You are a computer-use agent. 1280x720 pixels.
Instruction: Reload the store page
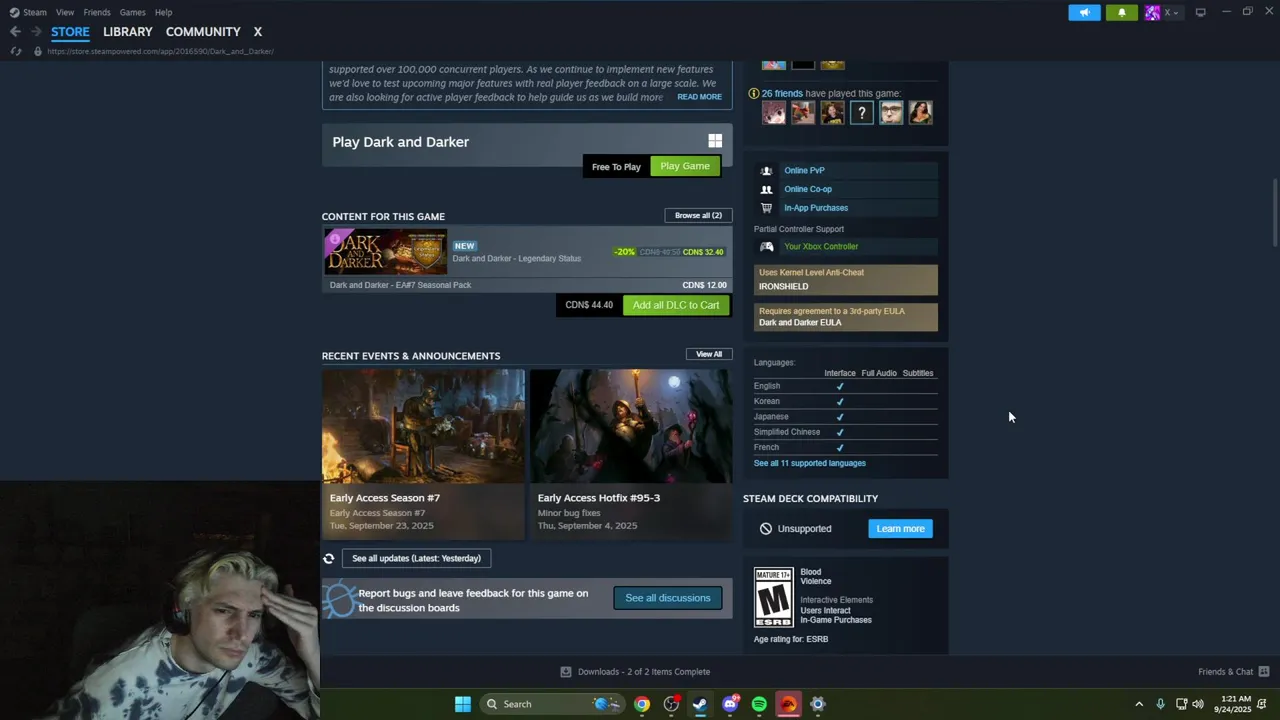coord(15,51)
